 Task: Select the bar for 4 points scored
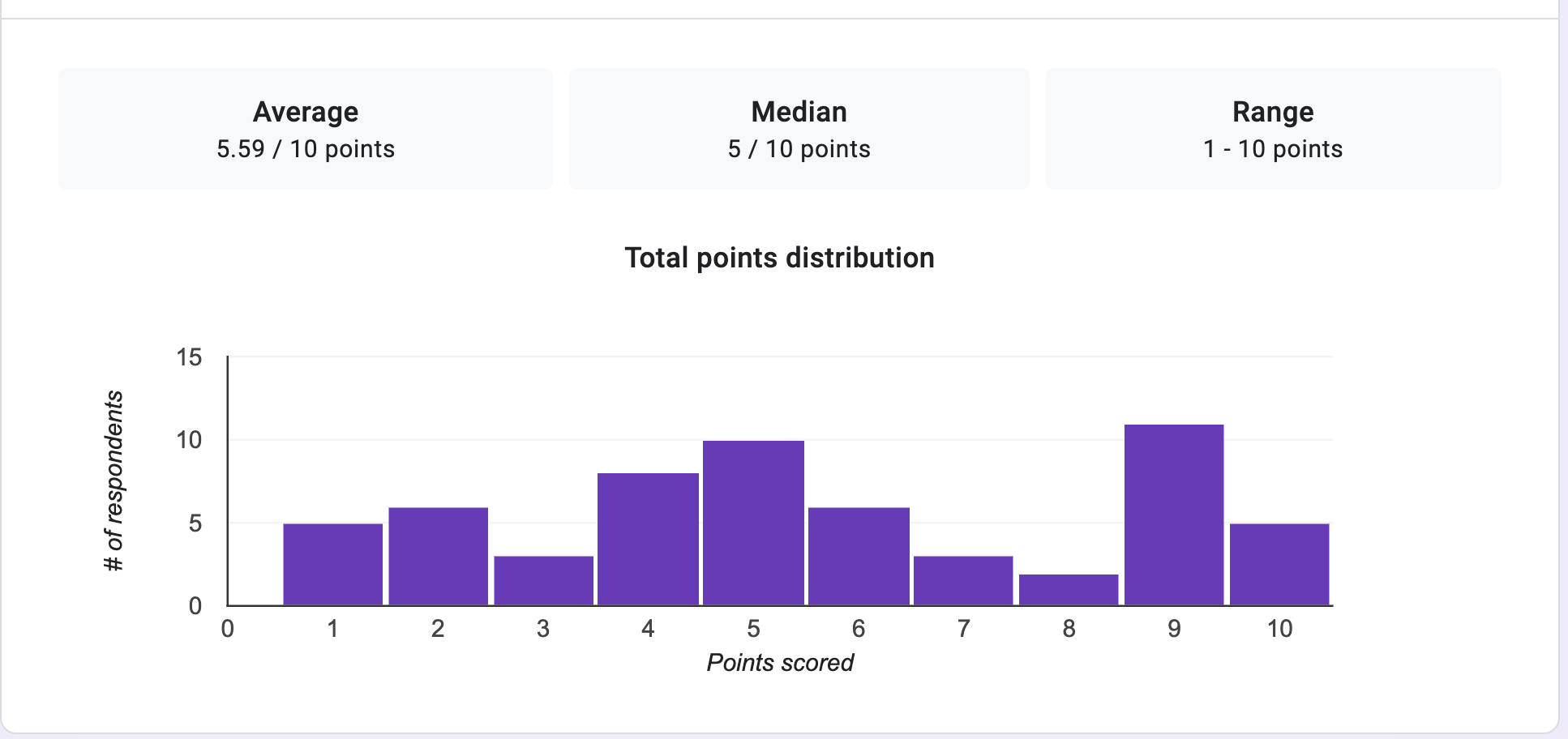(x=648, y=539)
